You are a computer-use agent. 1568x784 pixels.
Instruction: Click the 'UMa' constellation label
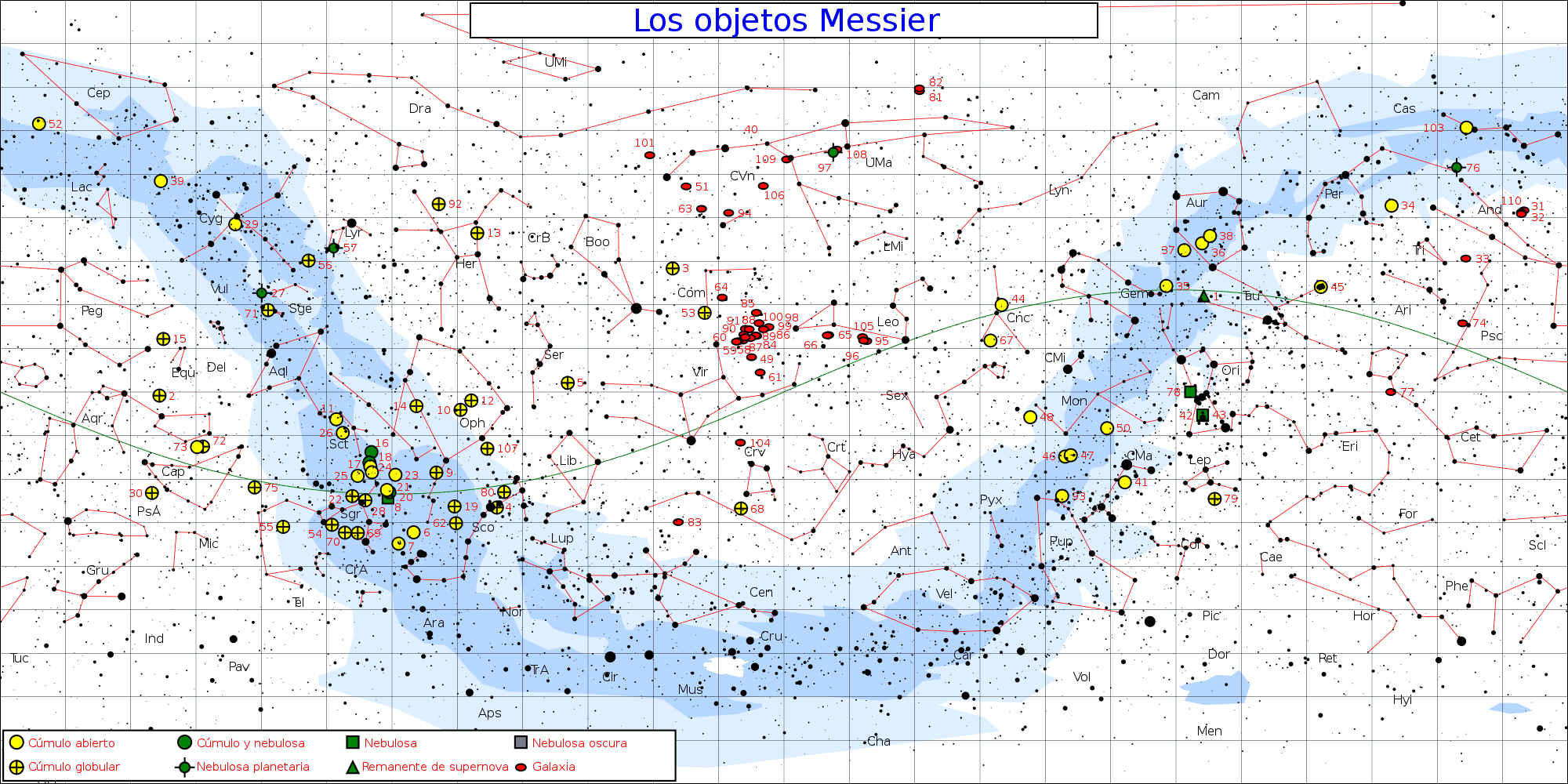tap(879, 162)
